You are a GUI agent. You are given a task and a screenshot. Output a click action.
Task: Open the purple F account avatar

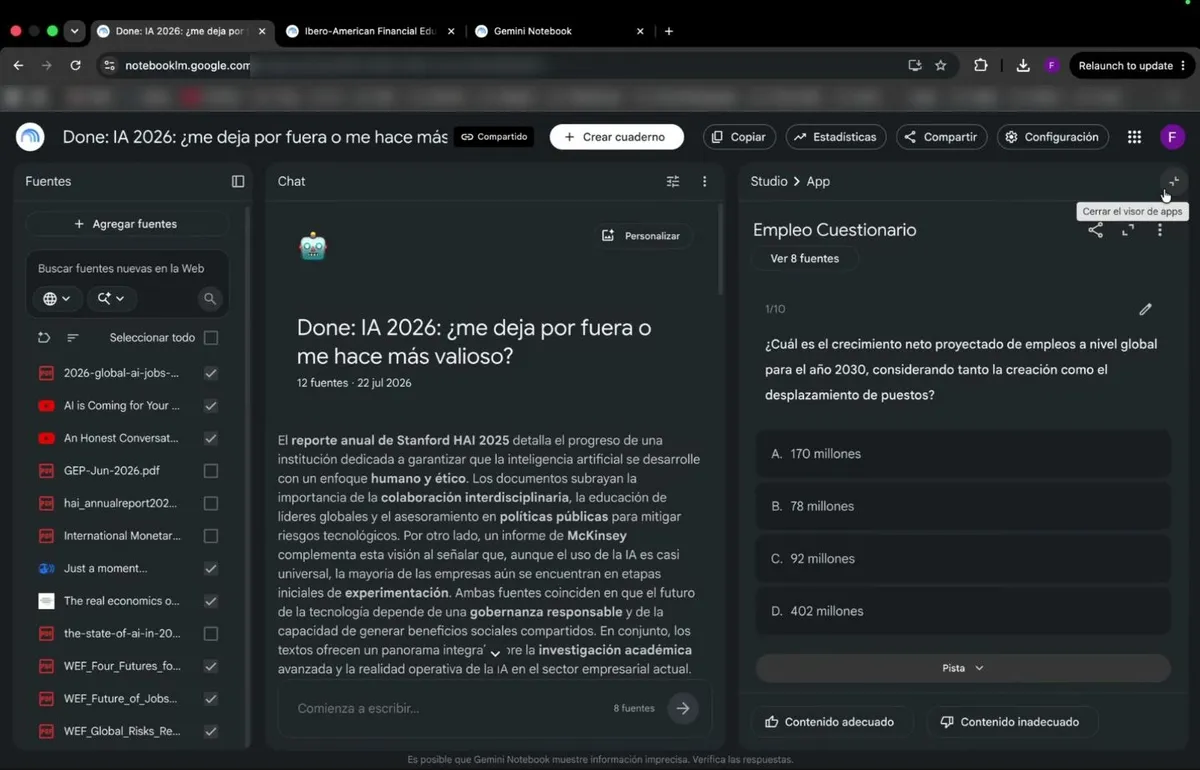(1172, 137)
